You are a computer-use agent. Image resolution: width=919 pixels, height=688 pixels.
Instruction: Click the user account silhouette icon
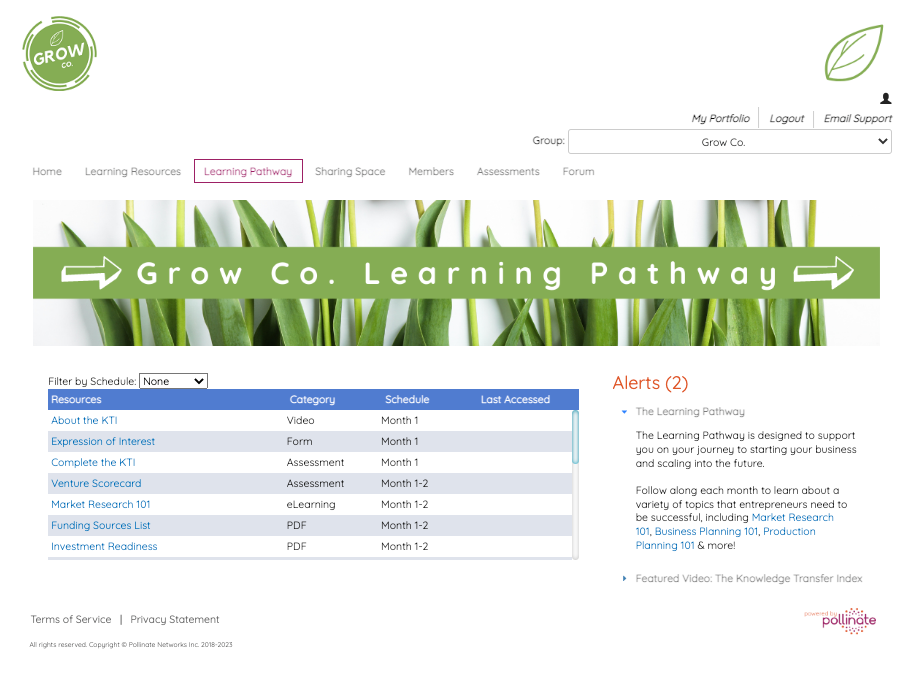click(x=884, y=98)
